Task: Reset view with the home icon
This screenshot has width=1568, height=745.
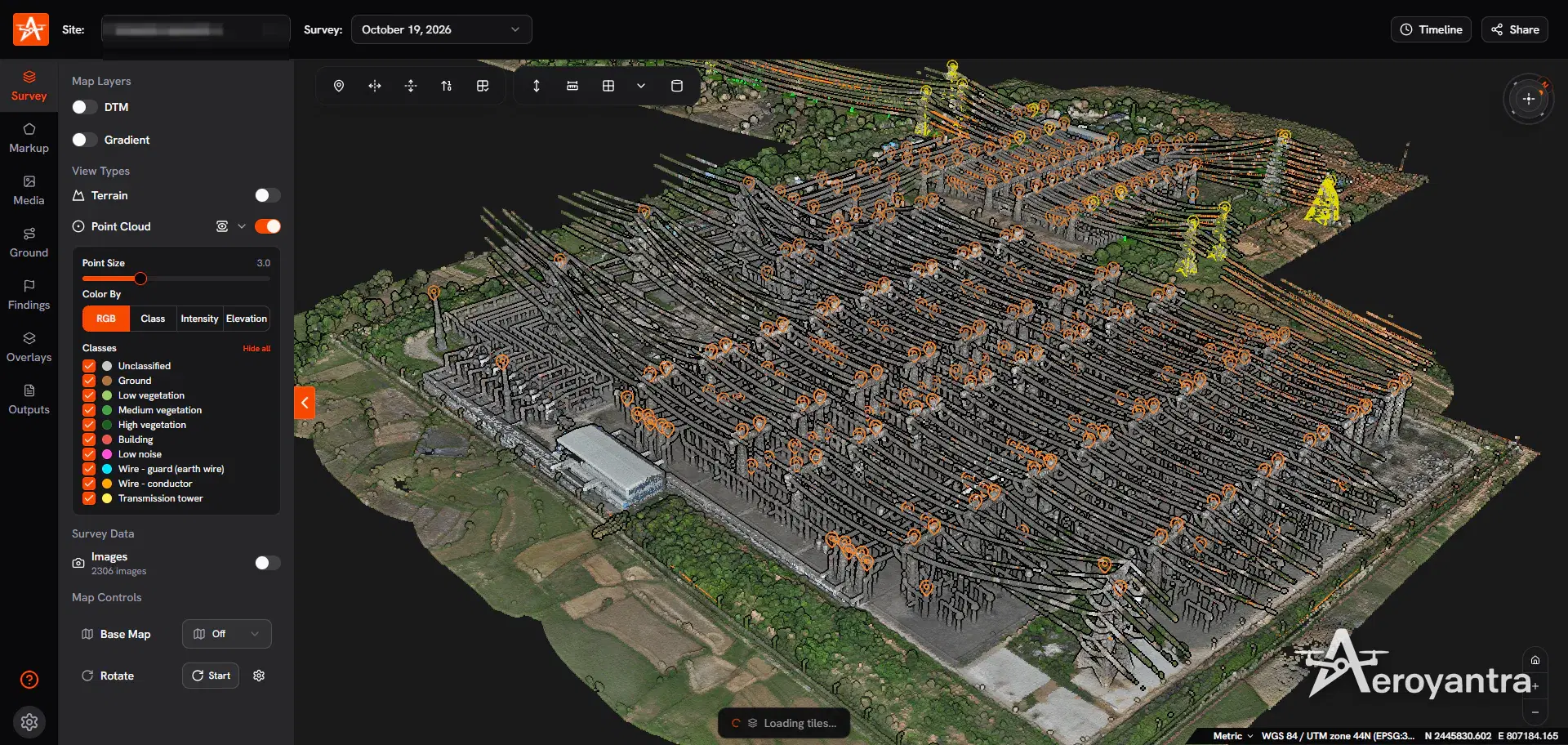Action: [x=1535, y=660]
